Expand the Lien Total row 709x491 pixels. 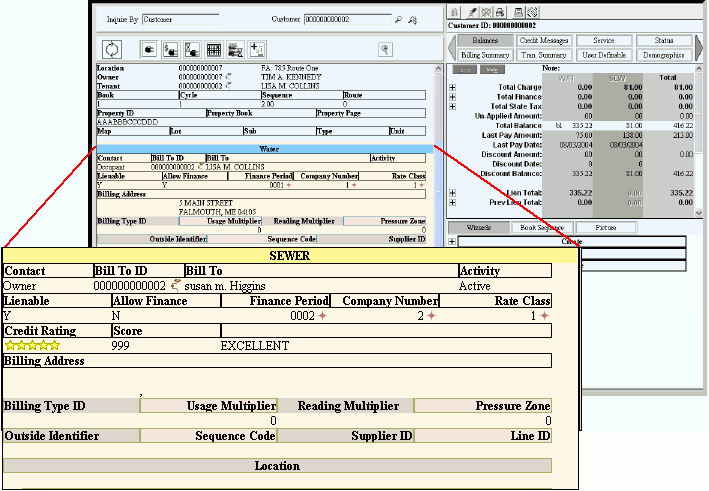452,192
